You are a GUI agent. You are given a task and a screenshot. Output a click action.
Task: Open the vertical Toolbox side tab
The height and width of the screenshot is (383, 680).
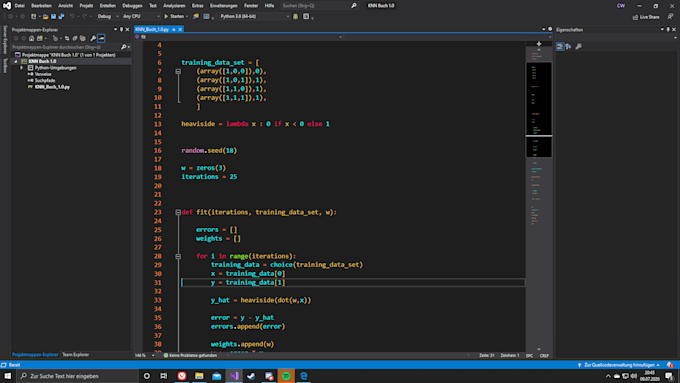pyautogui.click(x=5, y=65)
